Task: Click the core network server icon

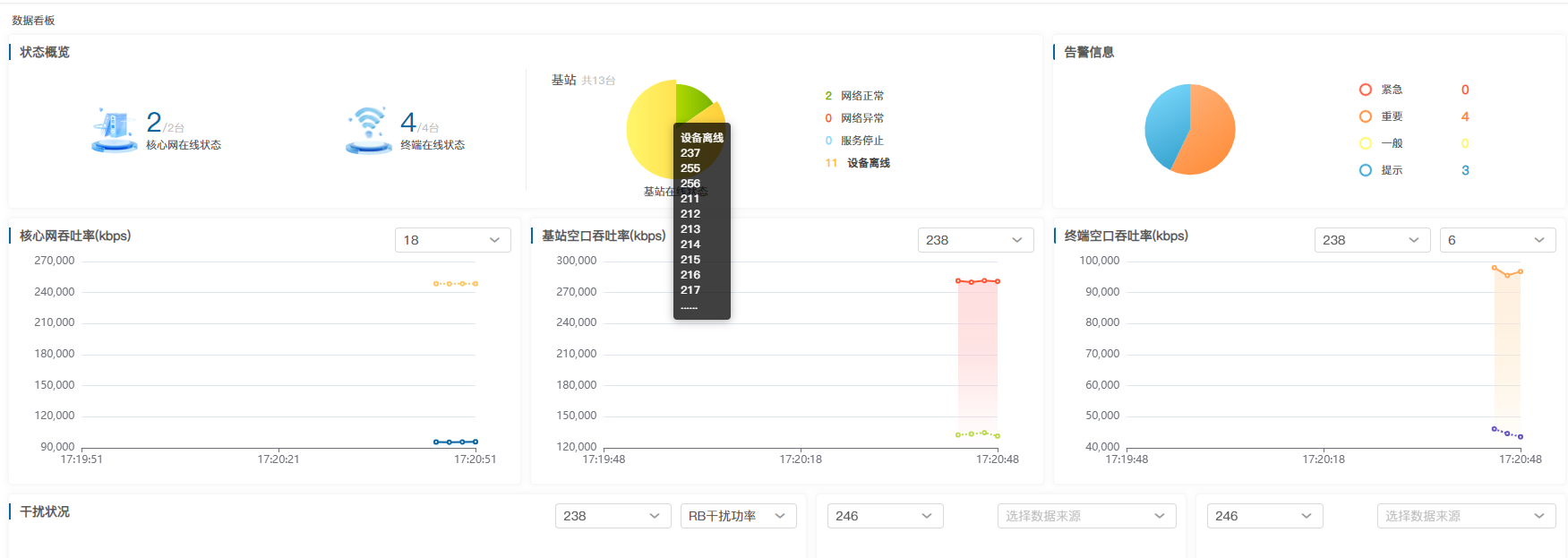Action: tap(115, 130)
